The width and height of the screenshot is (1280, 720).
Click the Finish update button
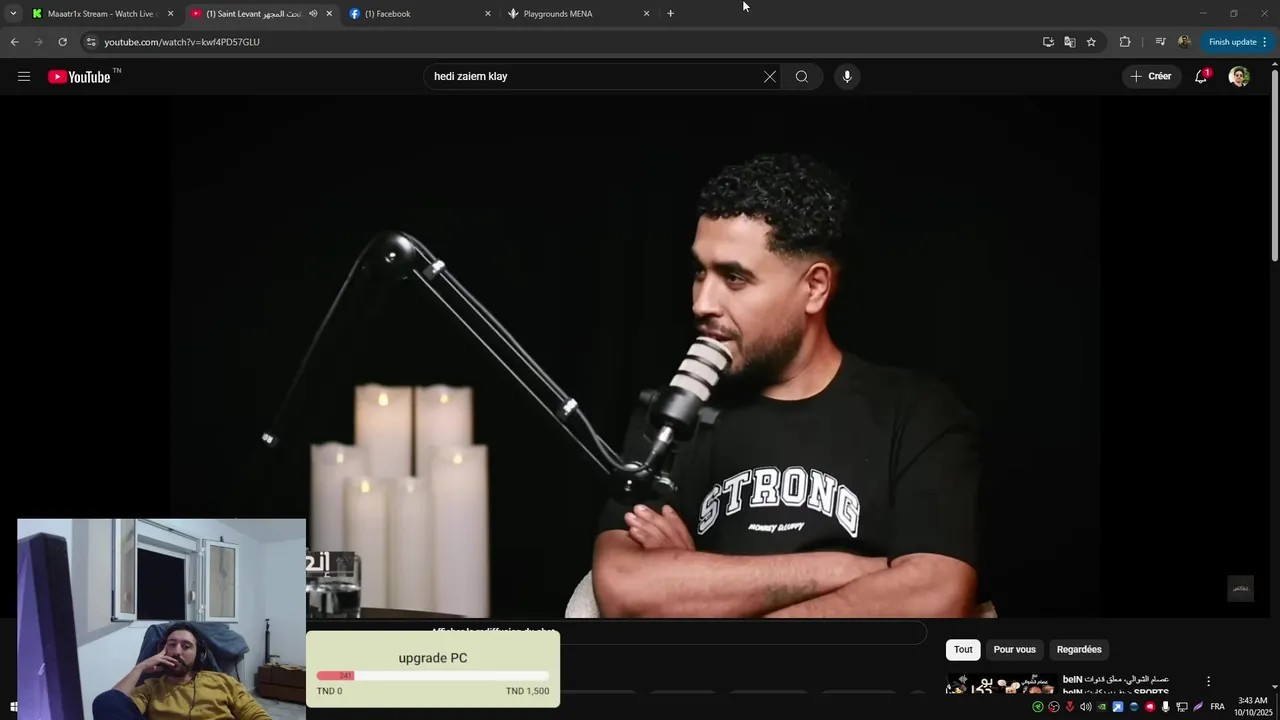tap(1236, 42)
